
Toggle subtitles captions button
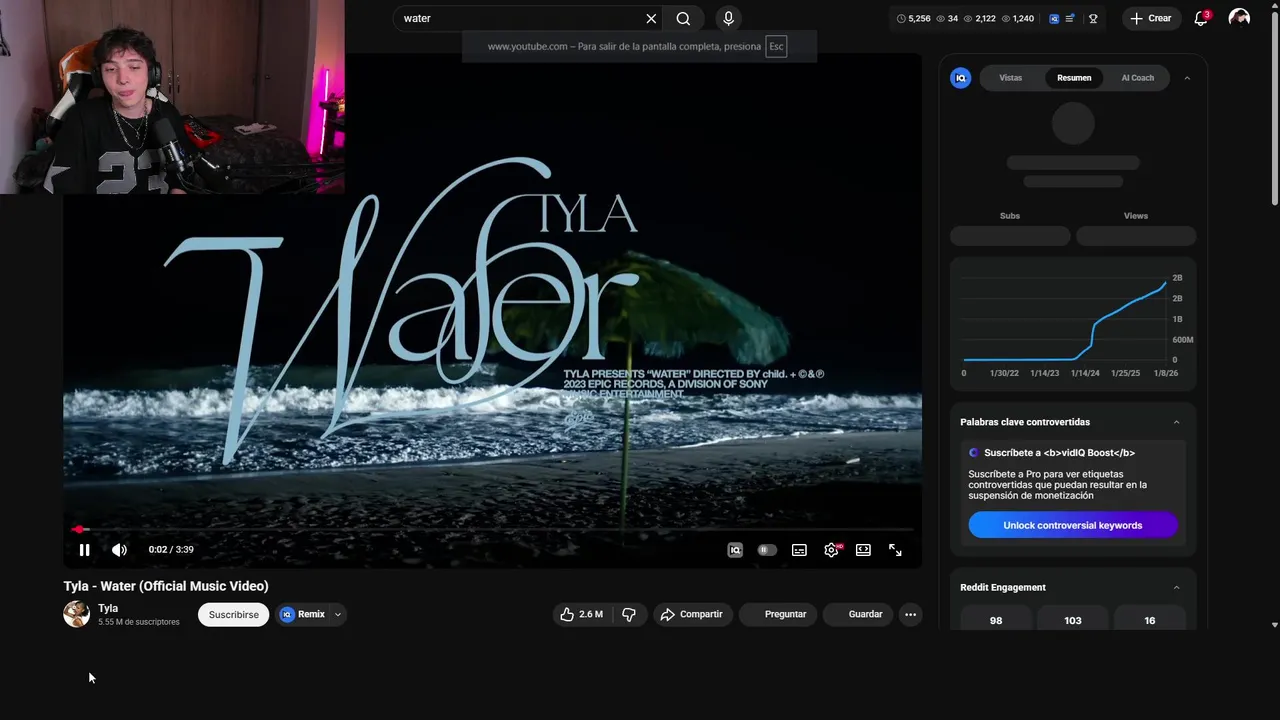pos(799,550)
